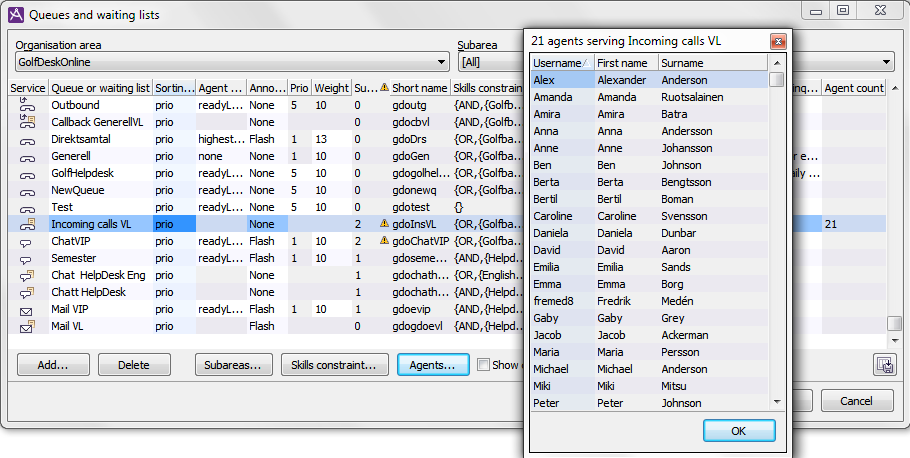The height and width of the screenshot is (458, 910).
Task: Click the Chat HelpDesk Eng service icon
Action: 27,275
